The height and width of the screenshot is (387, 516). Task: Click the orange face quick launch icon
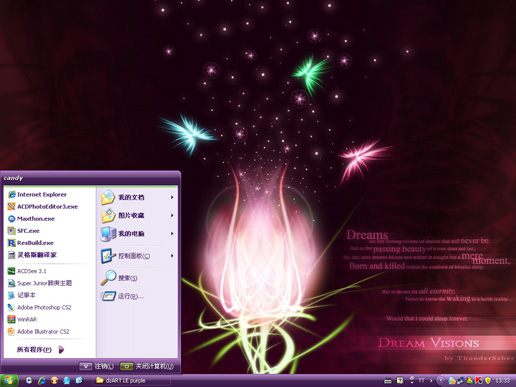click(54, 380)
